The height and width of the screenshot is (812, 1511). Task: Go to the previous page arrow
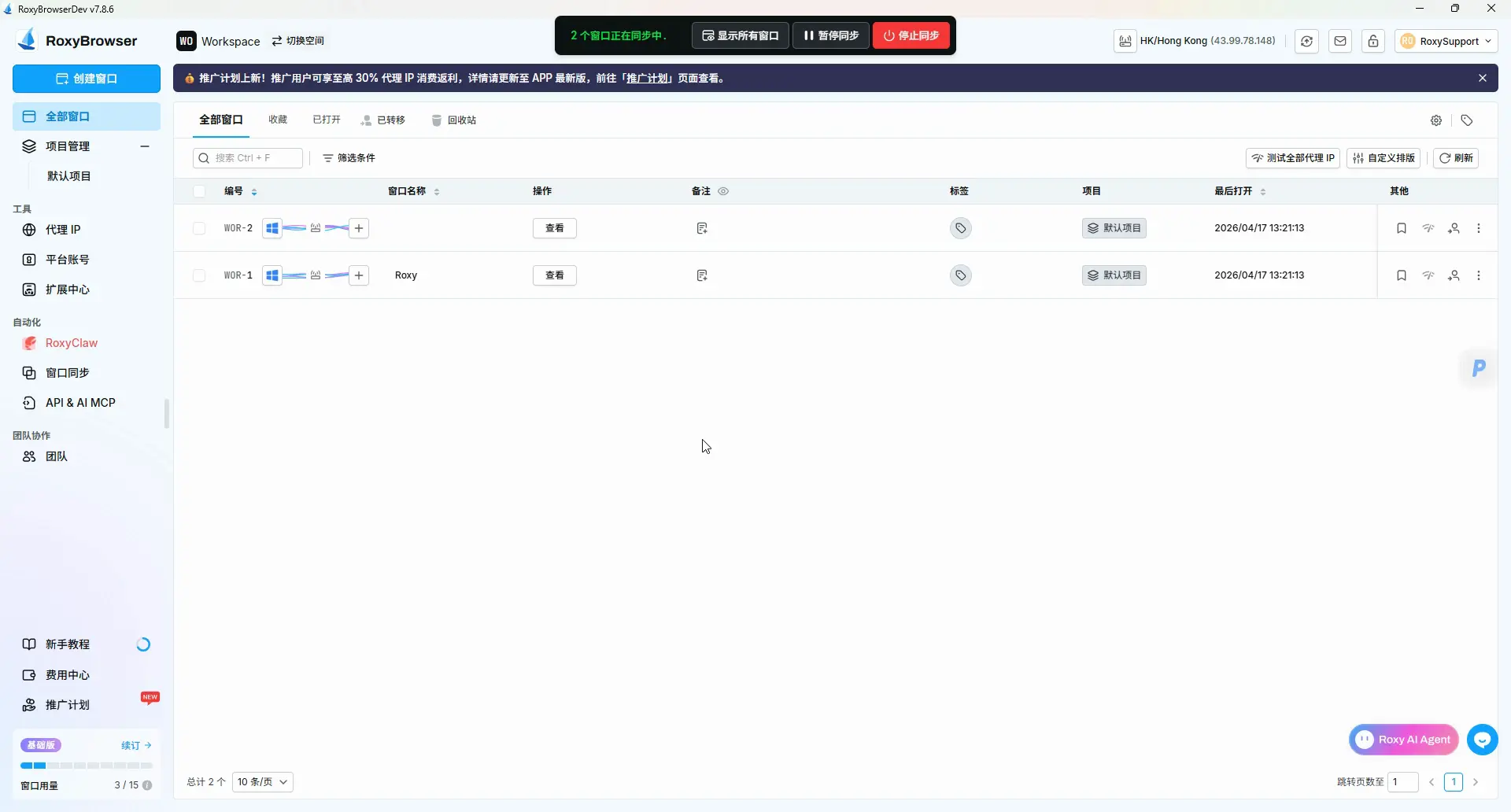coord(1432,782)
